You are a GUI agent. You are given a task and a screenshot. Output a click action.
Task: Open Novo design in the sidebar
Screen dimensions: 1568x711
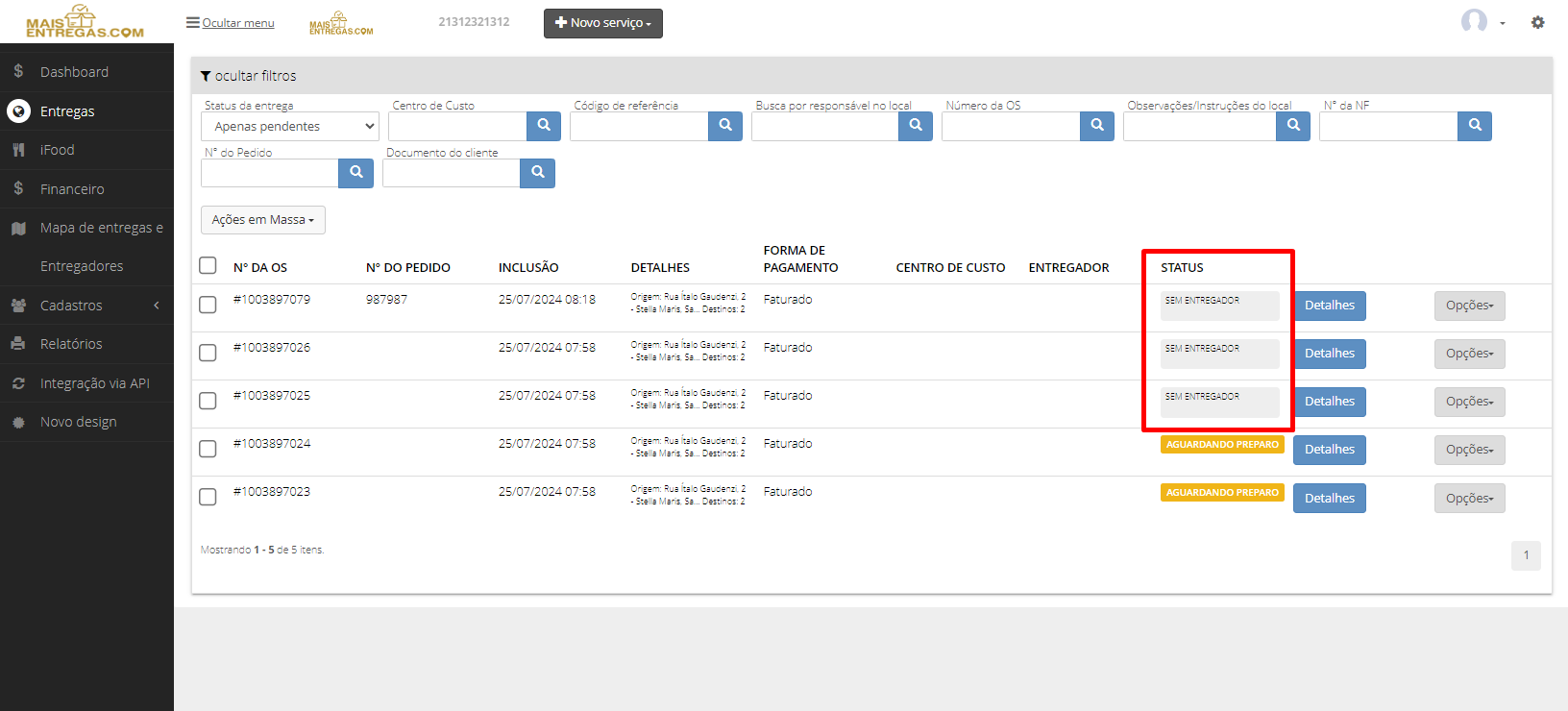[86, 422]
